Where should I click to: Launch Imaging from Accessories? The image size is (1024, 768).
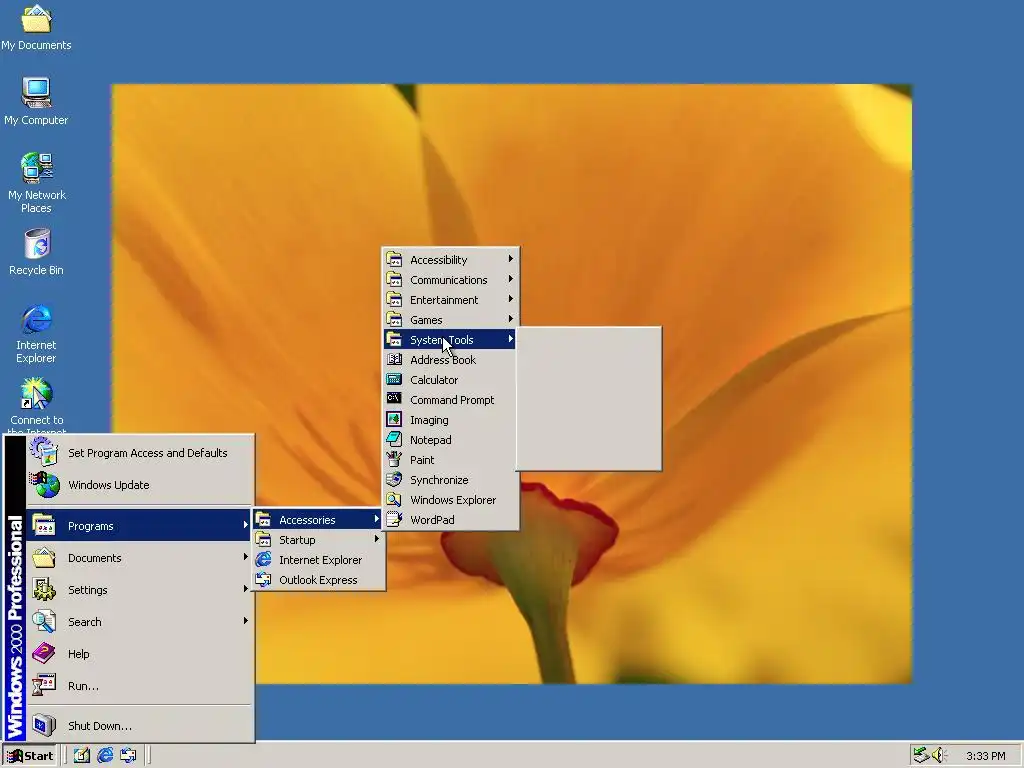coord(451,420)
